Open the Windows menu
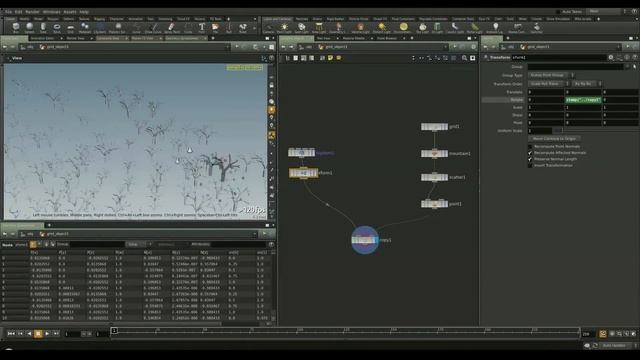The image size is (640, 360). click(51, 12)
